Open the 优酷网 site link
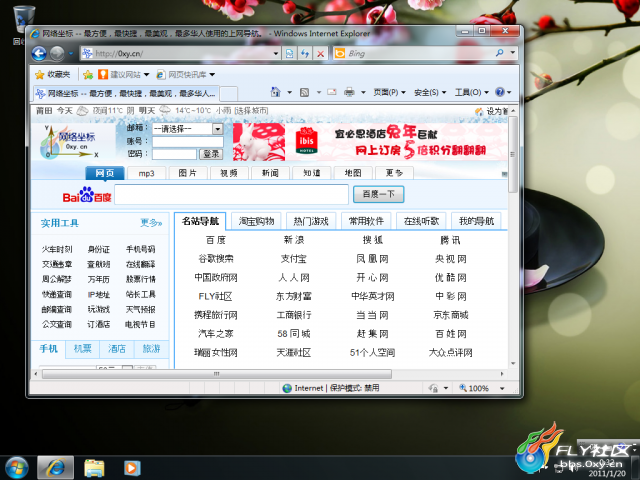The image size is (640, 480). [451, 278]
